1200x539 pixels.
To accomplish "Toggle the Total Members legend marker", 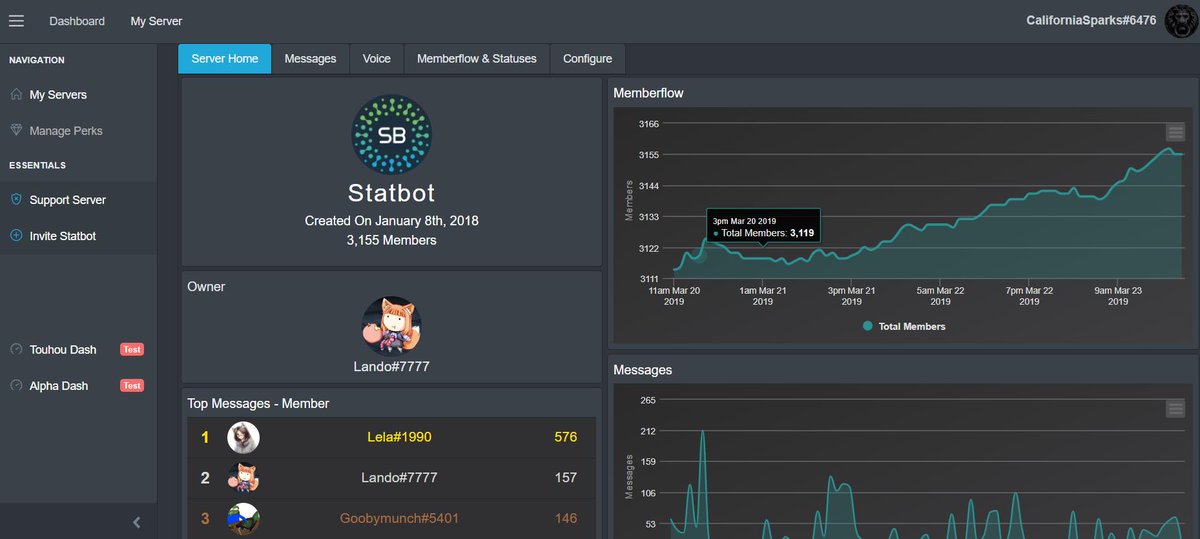I will [x=867, y=326].
